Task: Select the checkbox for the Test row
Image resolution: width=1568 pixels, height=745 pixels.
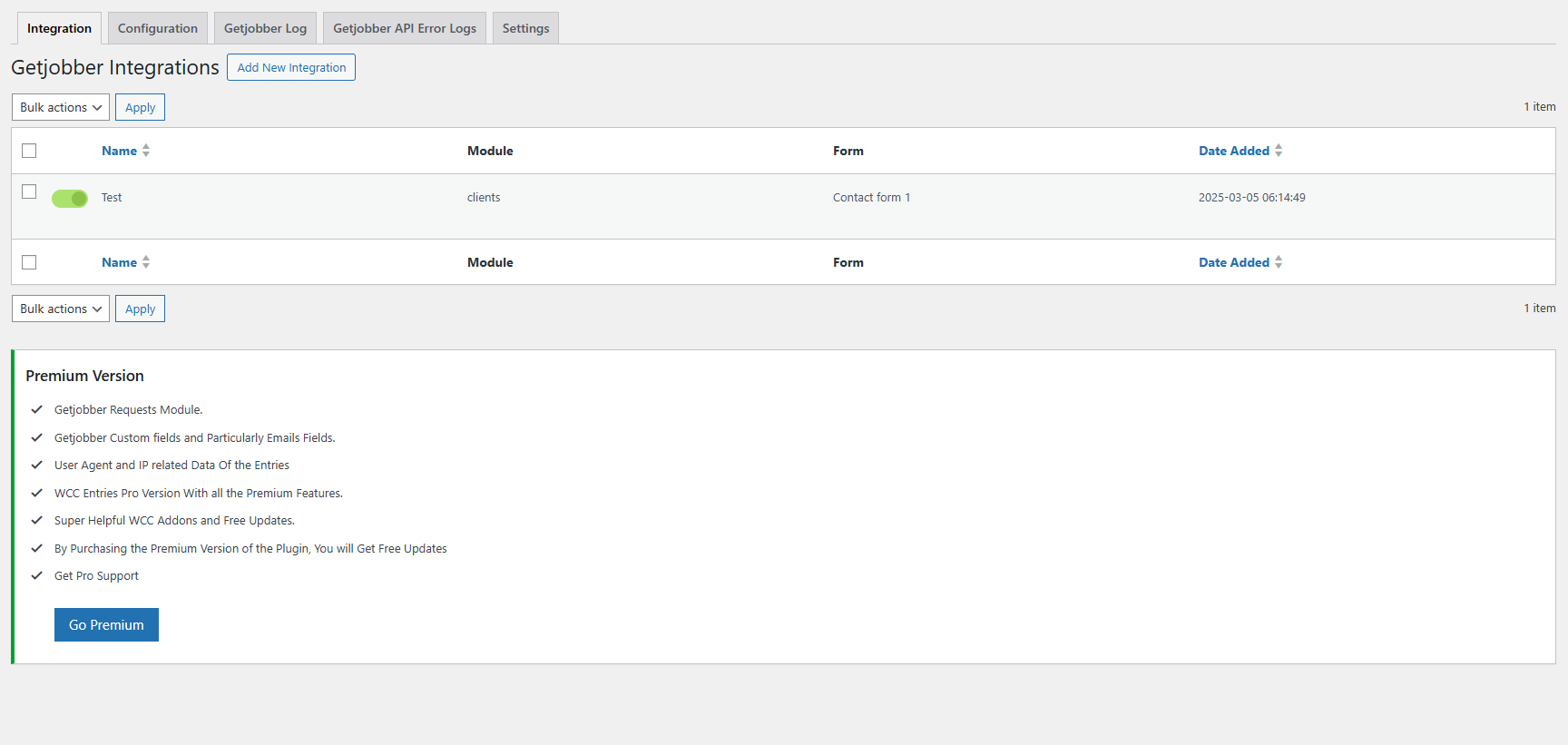Action: pyautogui.click(x=29, y=191)
